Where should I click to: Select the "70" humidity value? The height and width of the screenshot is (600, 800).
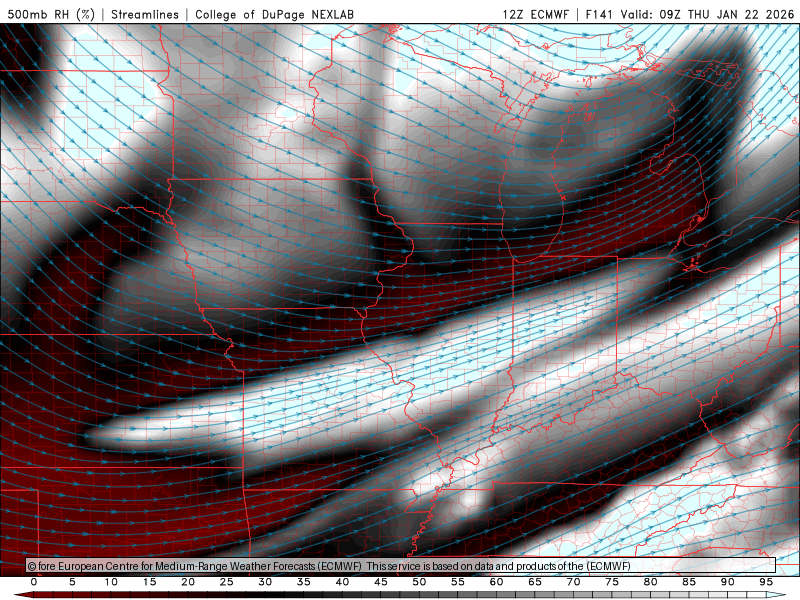click(573, 582)
